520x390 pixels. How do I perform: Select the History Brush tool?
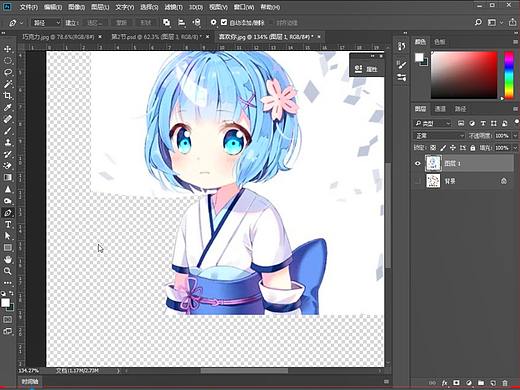click(7, 154)
